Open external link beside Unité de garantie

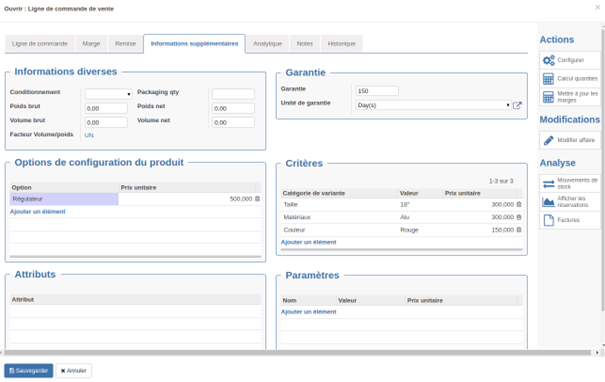coord(517,105)
